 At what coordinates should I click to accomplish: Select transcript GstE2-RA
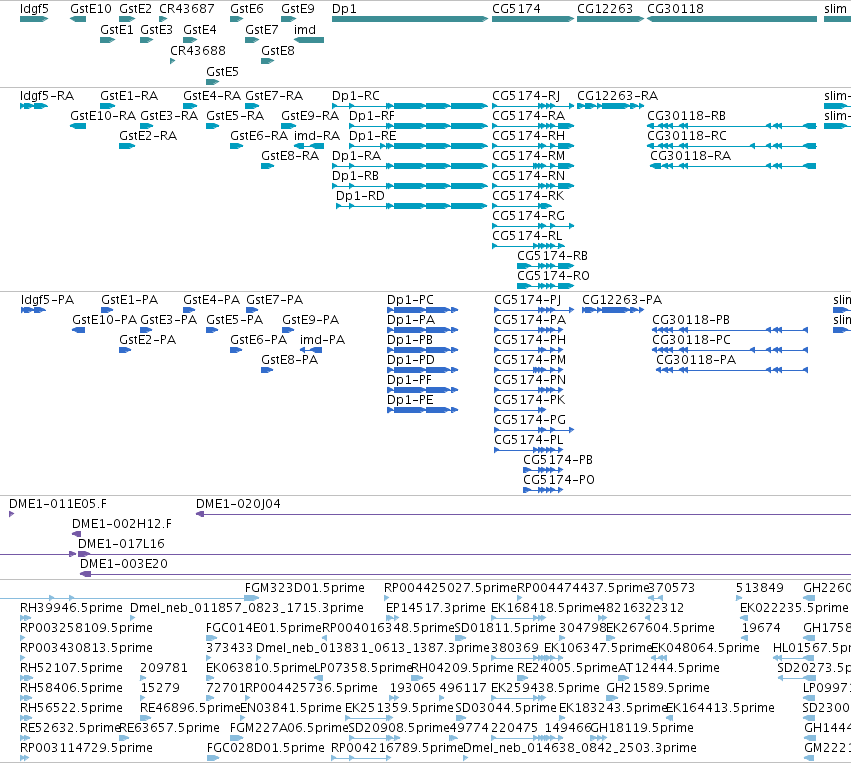click(148, 136)
